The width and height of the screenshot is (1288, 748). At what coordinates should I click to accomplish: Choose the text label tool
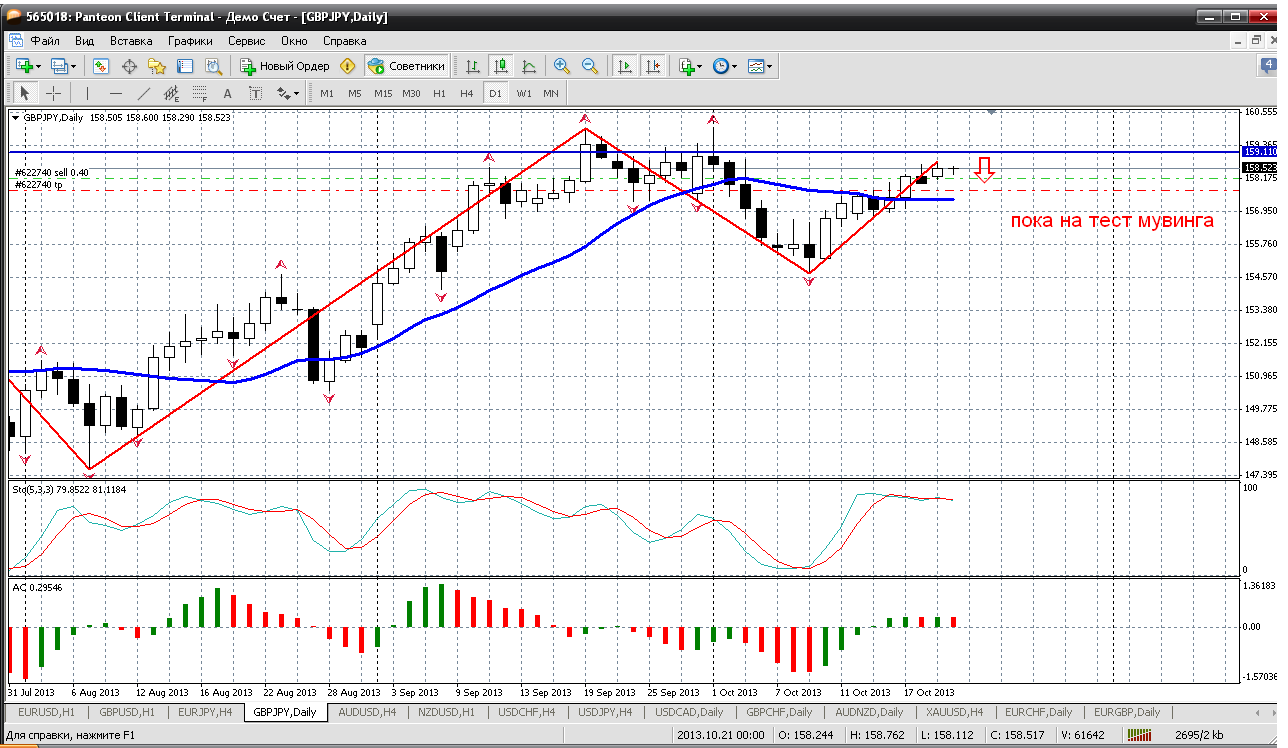click(227, 93)
